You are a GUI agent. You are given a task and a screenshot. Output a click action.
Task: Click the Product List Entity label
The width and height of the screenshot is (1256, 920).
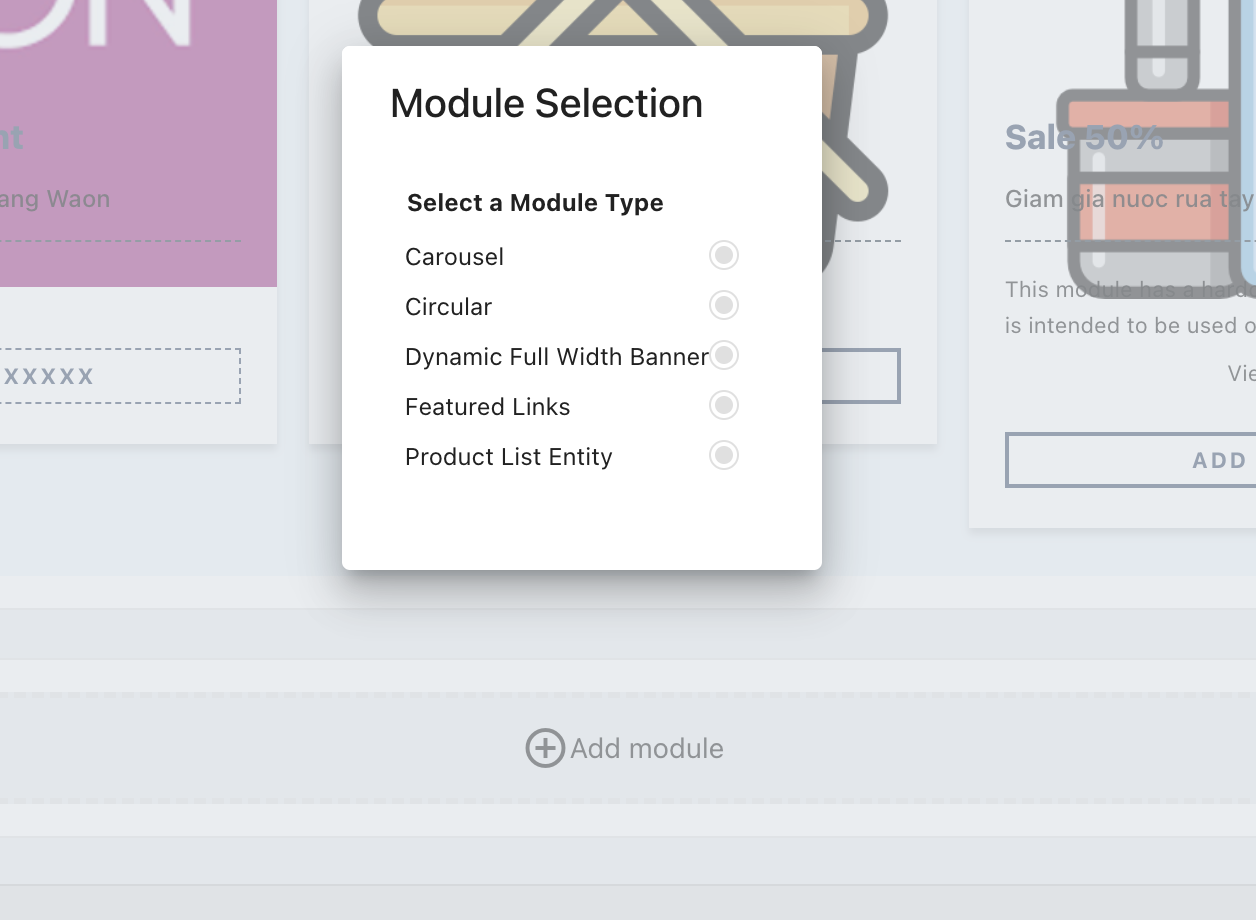pyautogui.click(x=508, y=457)
